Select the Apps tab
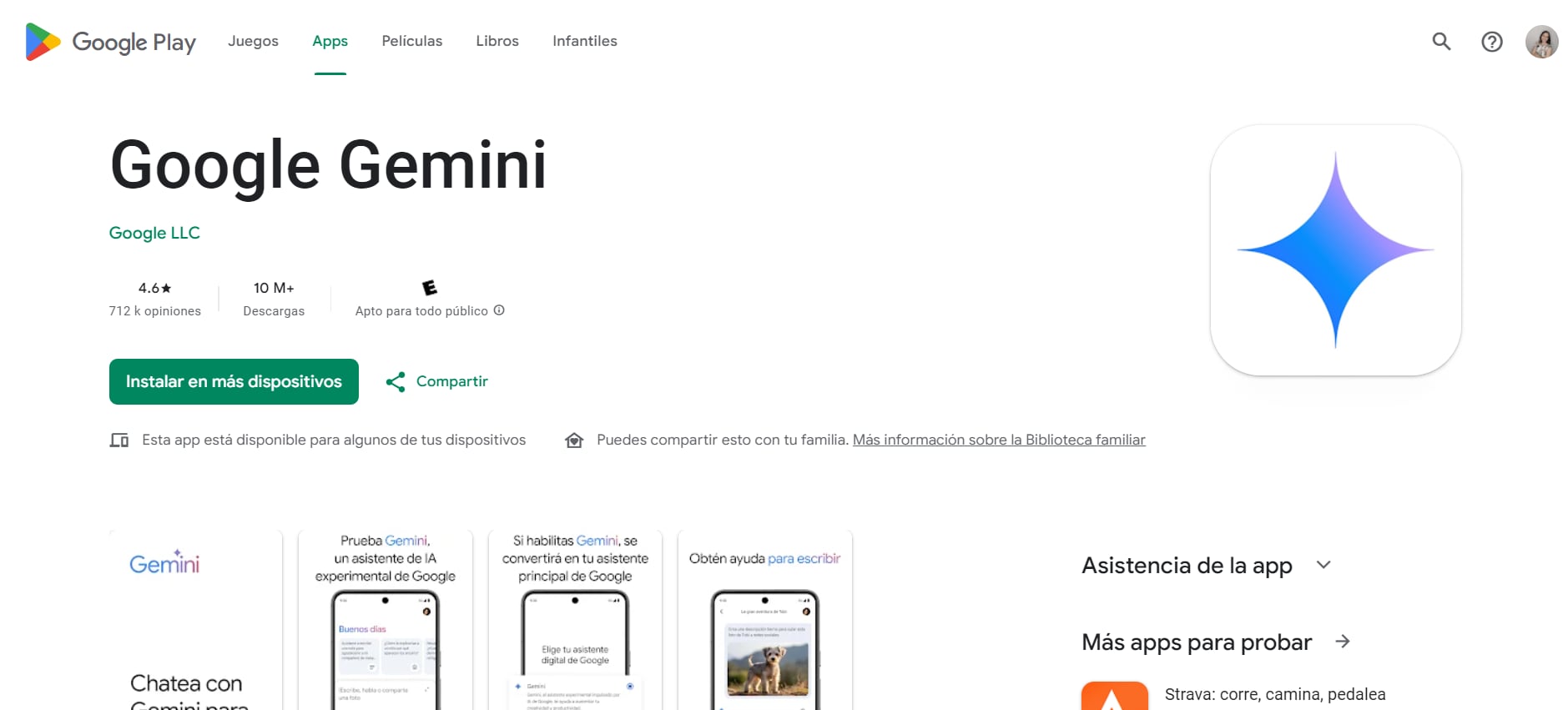The image size is (1568, 710). [x=330, y=41]
